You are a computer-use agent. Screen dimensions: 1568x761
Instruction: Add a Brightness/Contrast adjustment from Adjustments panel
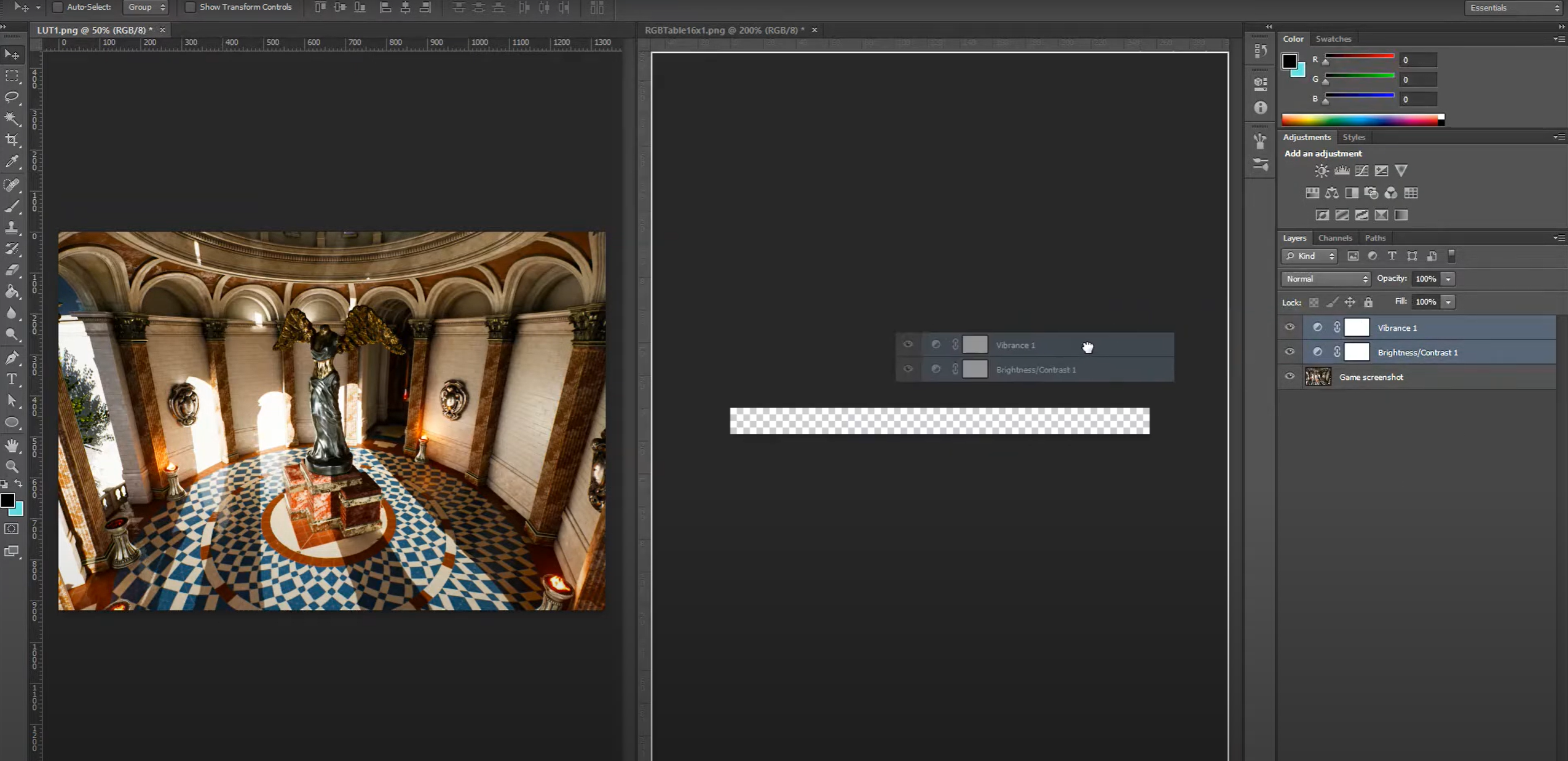click(1321, 171)
